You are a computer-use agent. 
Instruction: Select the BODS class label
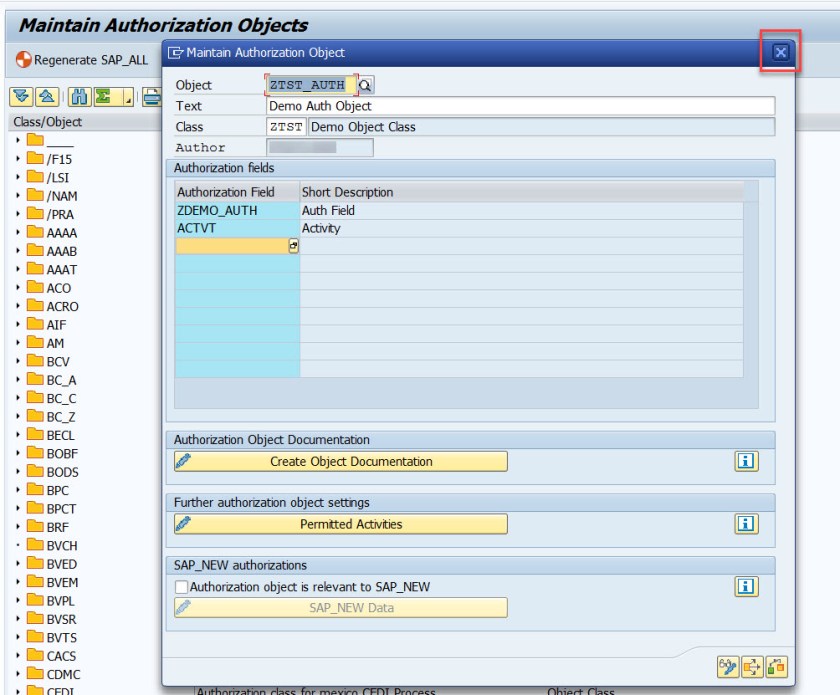pyautogui.click(x=62, y=472)
